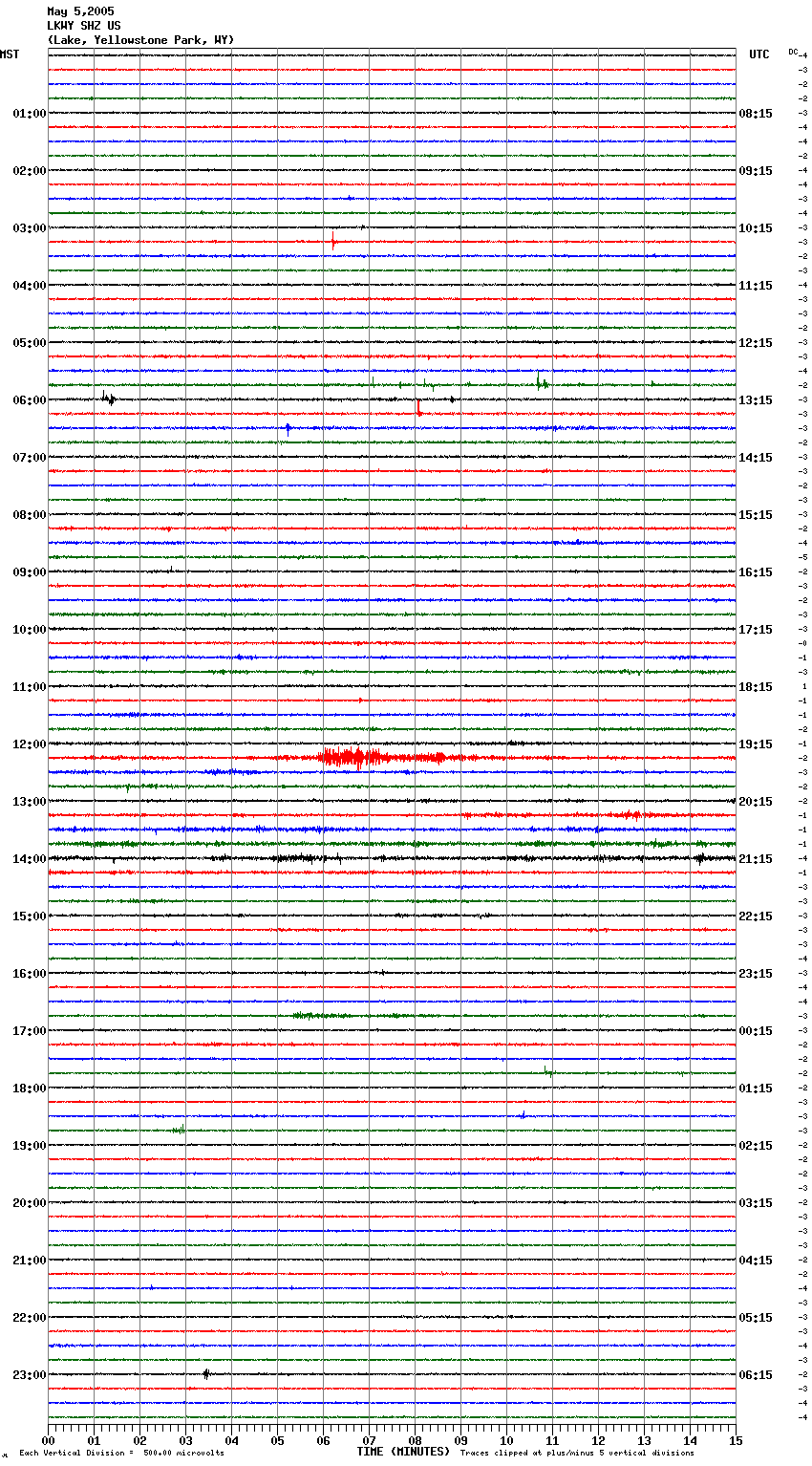Image resolution: width=812 pixels, height=1466 pixels.
Task: Select the 22:00 MST time label
Action: pos(30,1318)
